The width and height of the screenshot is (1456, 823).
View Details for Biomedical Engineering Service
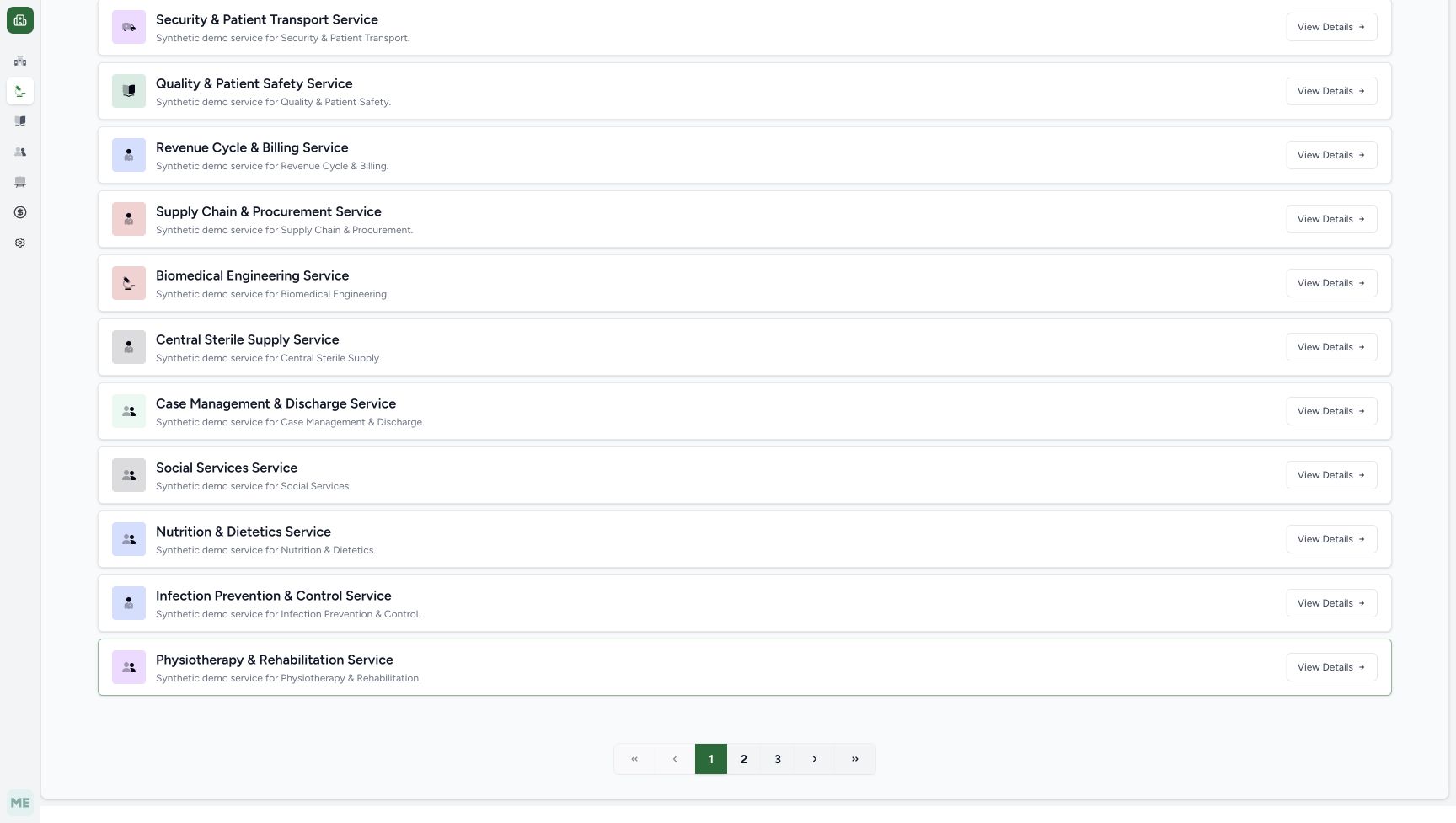(x=1331, y=283)
